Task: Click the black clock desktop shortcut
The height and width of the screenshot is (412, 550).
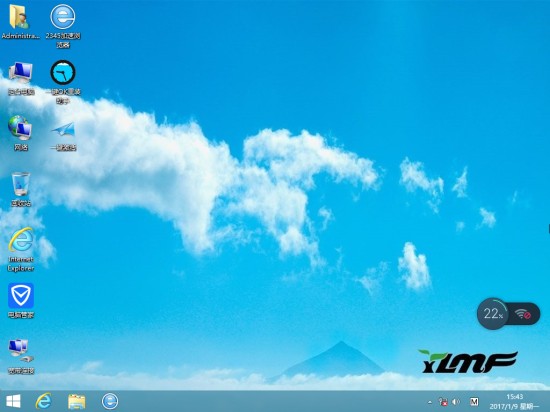Action: pyautogui.click(x=63, y=82)
